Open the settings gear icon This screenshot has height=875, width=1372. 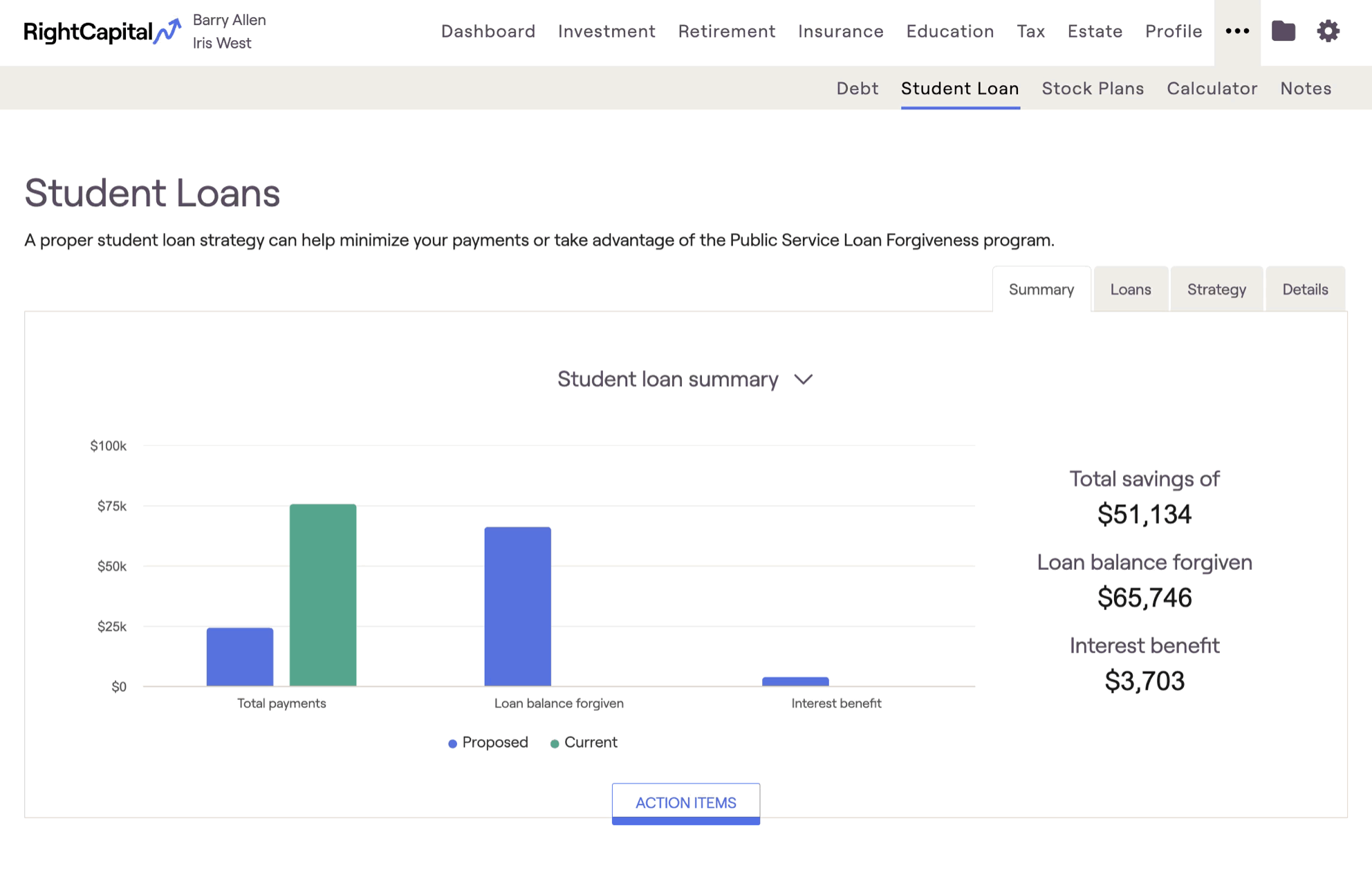click(1328, 31)
